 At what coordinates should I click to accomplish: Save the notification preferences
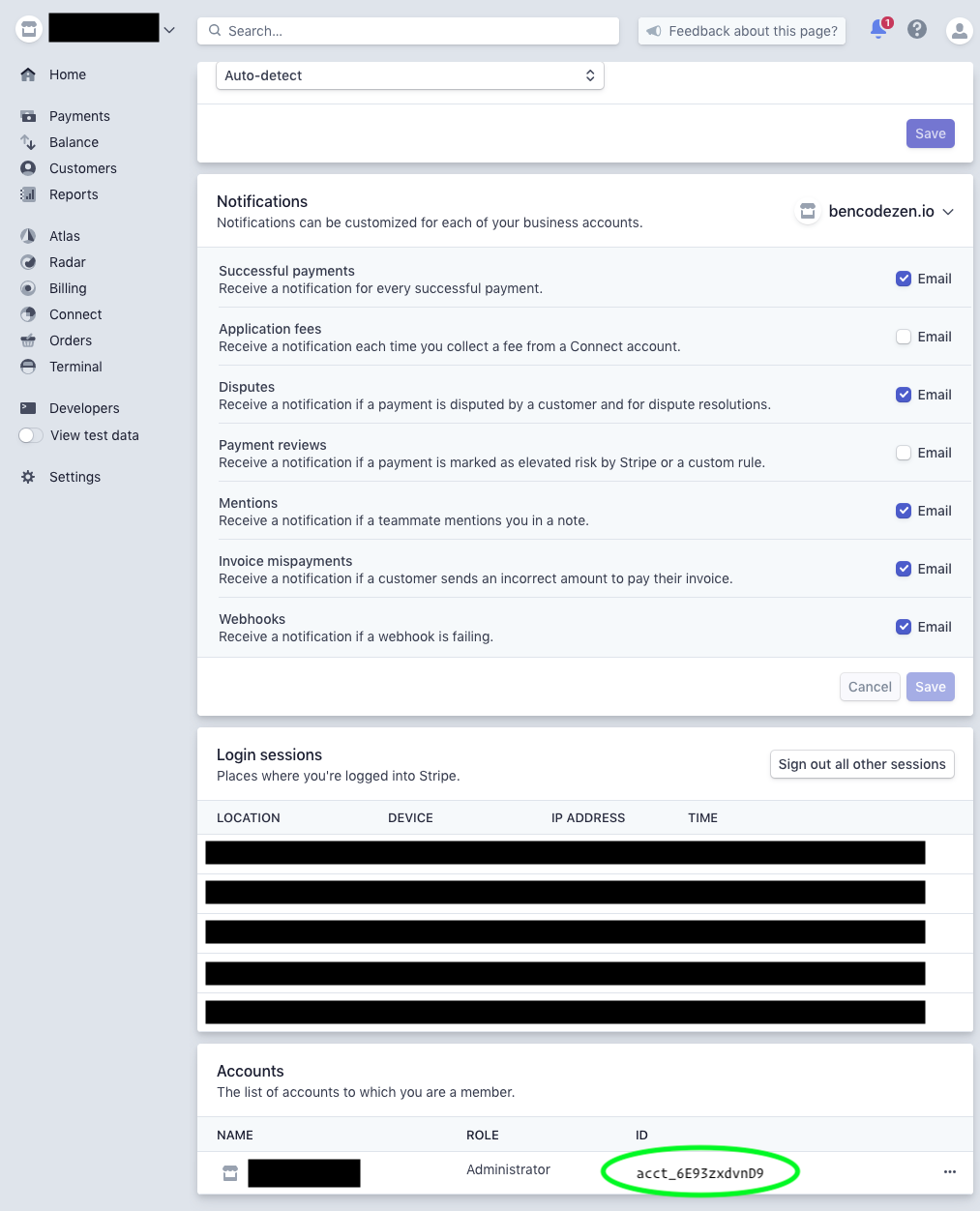pyautogui.click(x=929, y=686)
